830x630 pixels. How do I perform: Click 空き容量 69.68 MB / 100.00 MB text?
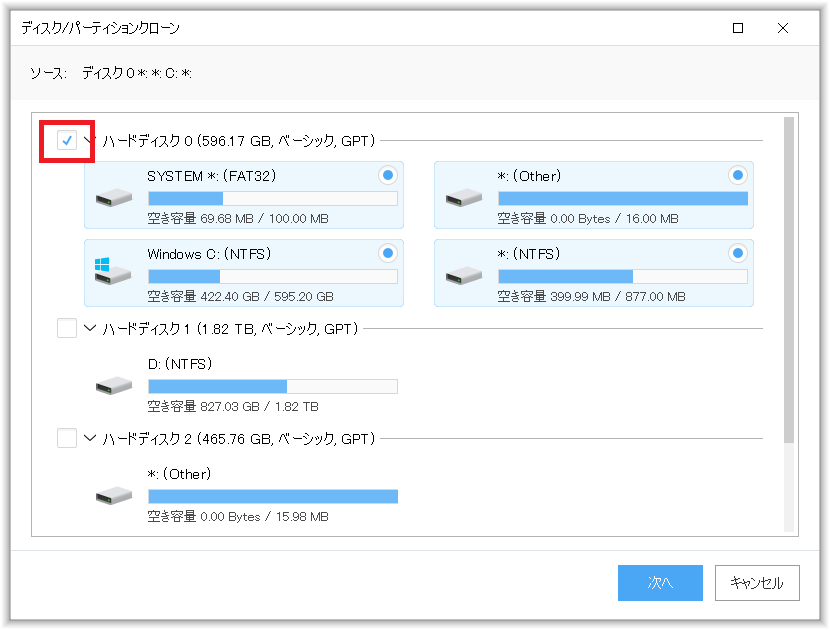tap(238, 219)
